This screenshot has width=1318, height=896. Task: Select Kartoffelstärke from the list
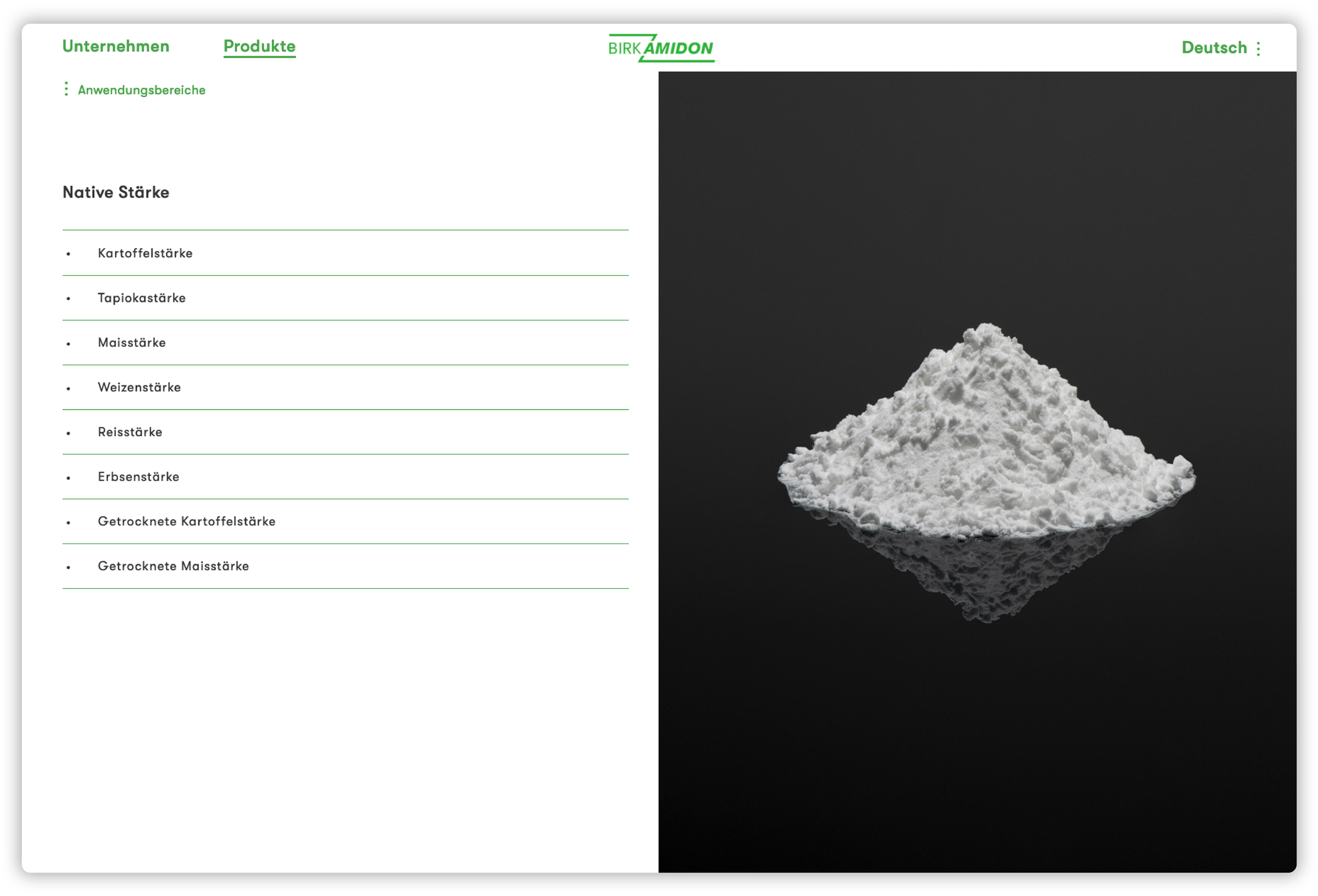pyautogui.click(x=145, y=253)
